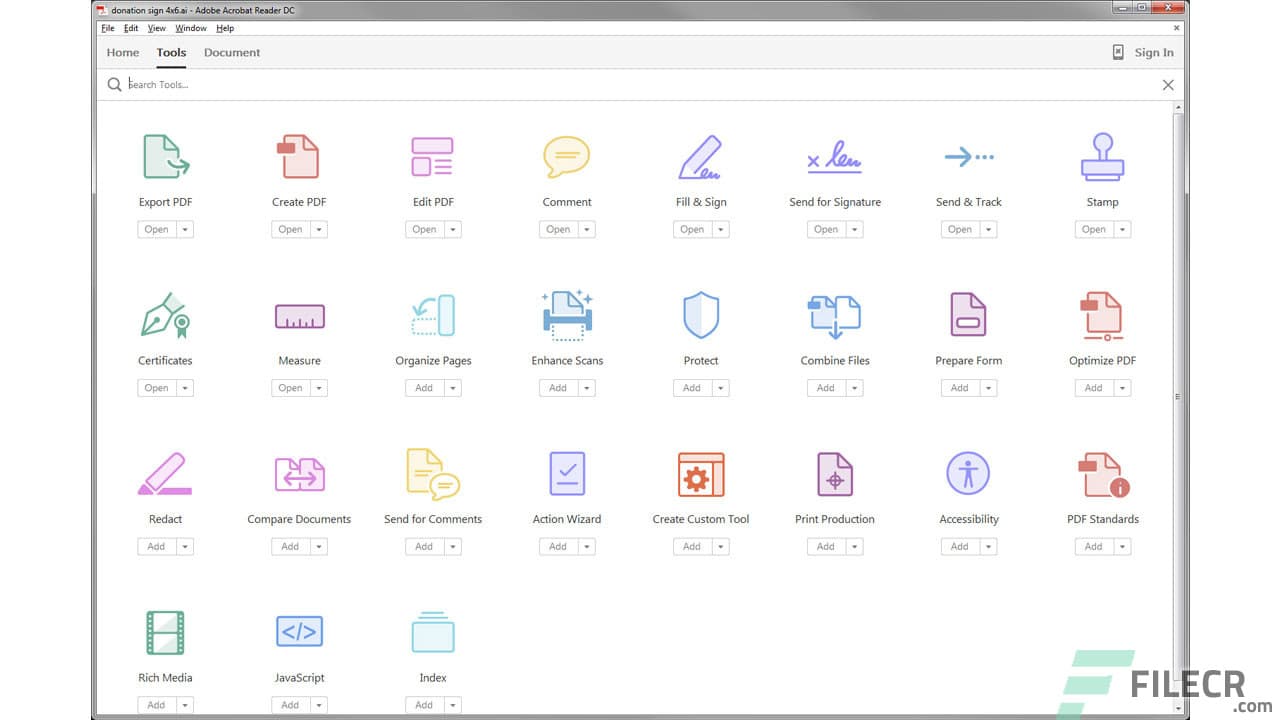Open the dropdown beside Comment's Open button

tap(587, 229)
